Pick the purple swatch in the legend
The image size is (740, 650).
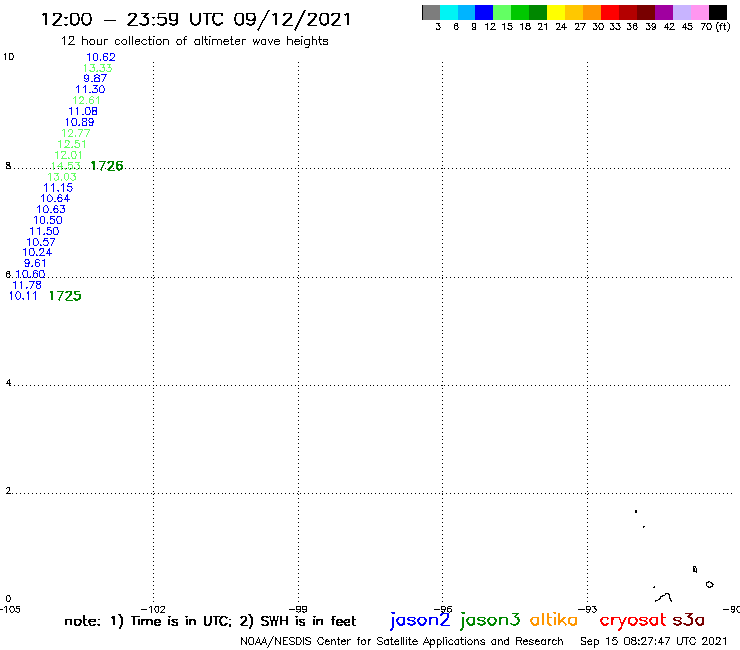pos(664,12)
